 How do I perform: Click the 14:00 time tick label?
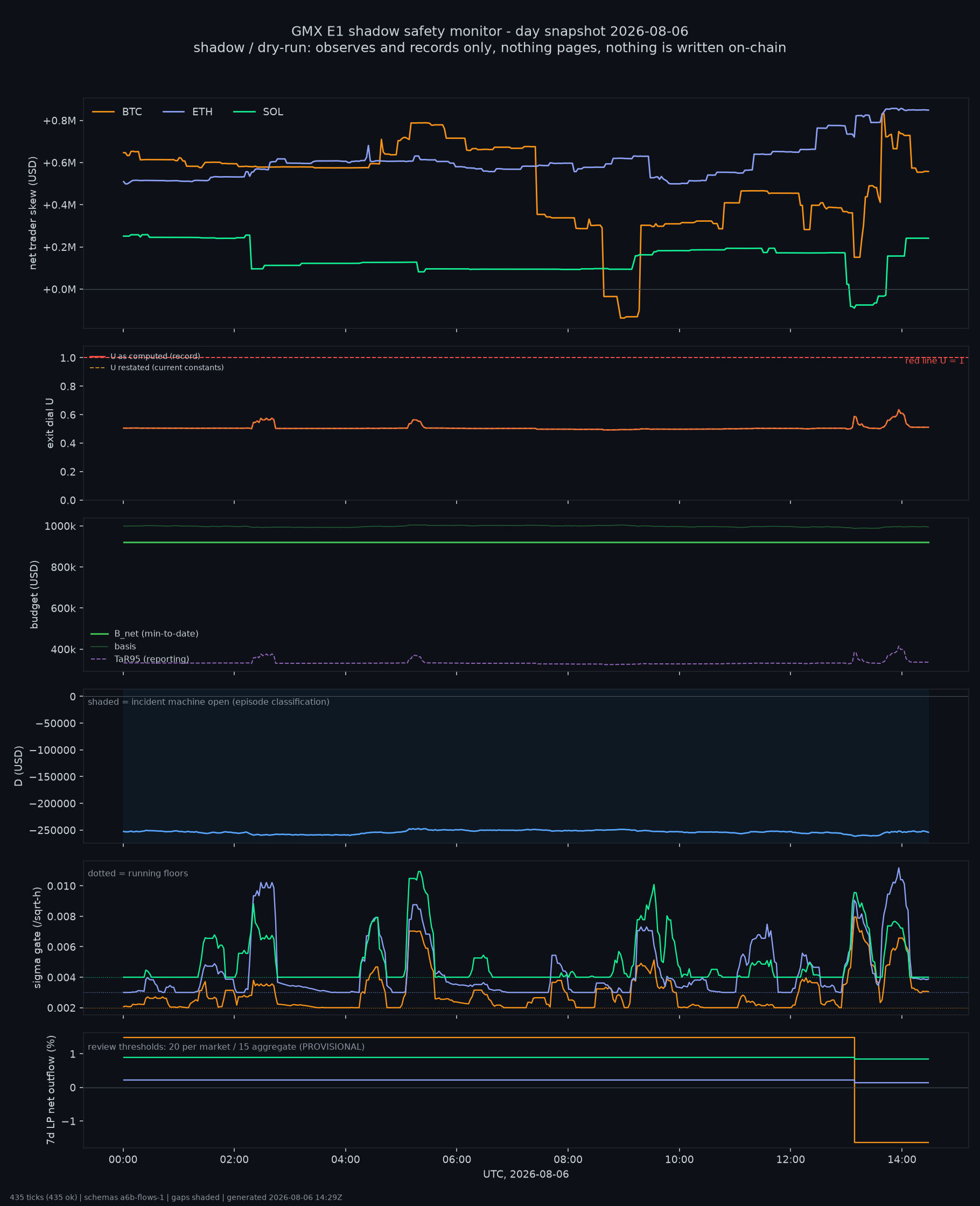tap(901, 1160)
